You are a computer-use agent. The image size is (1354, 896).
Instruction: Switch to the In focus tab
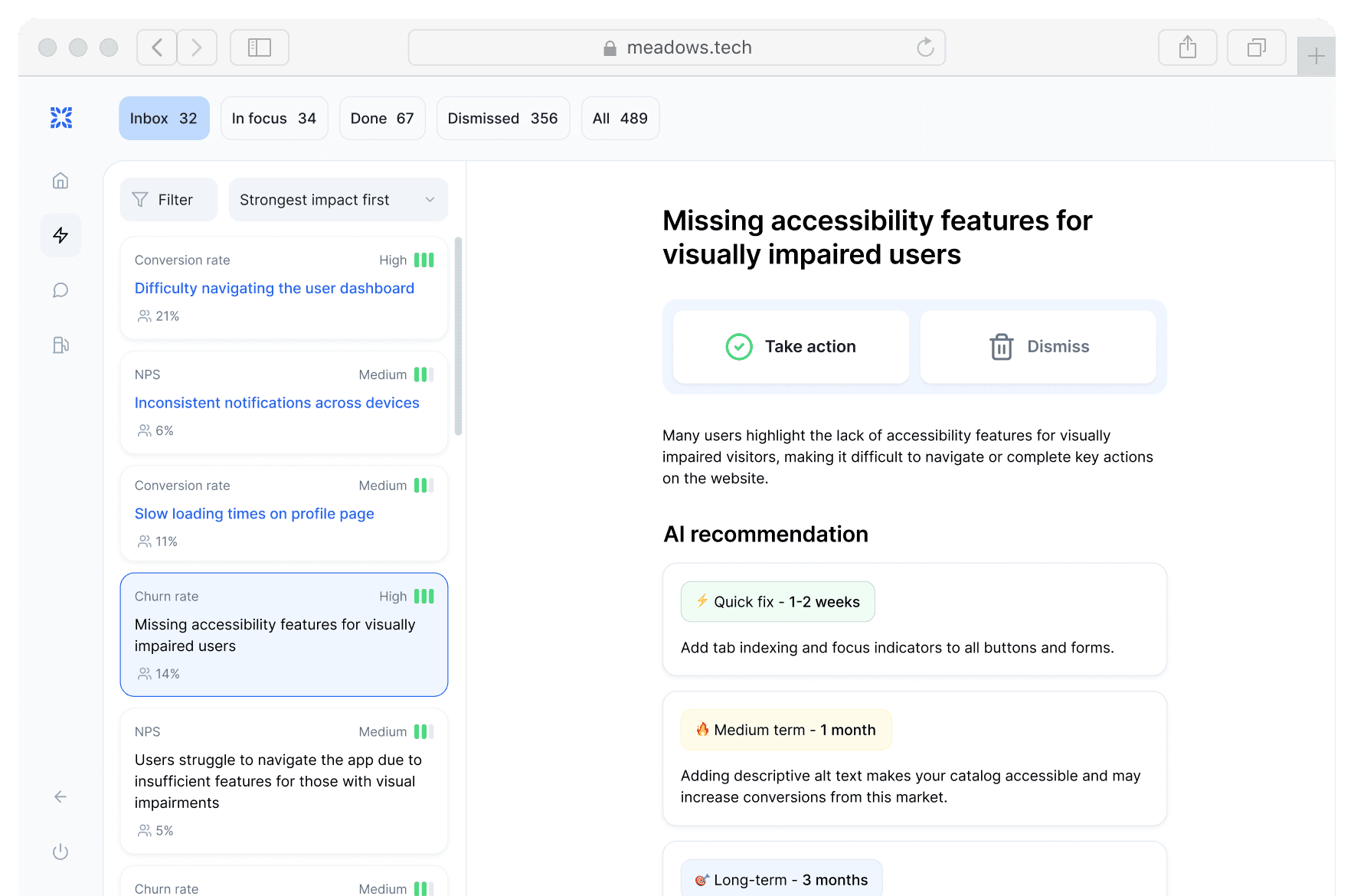coord(274,119)
